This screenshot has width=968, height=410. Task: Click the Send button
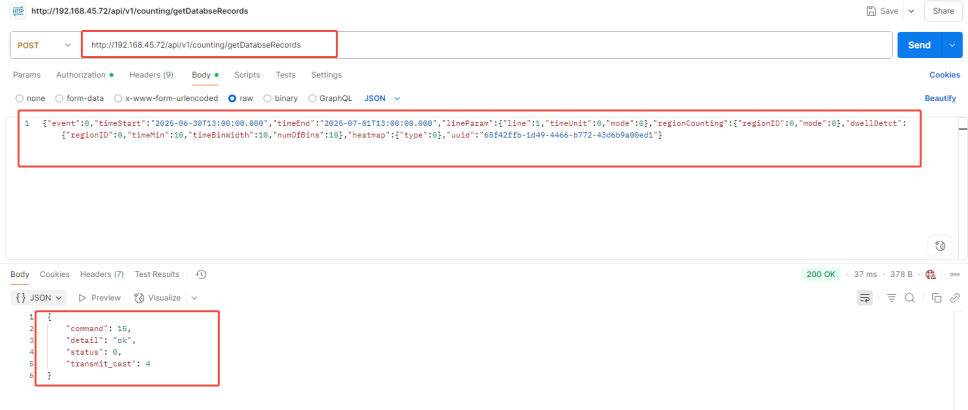pos(919,45)
